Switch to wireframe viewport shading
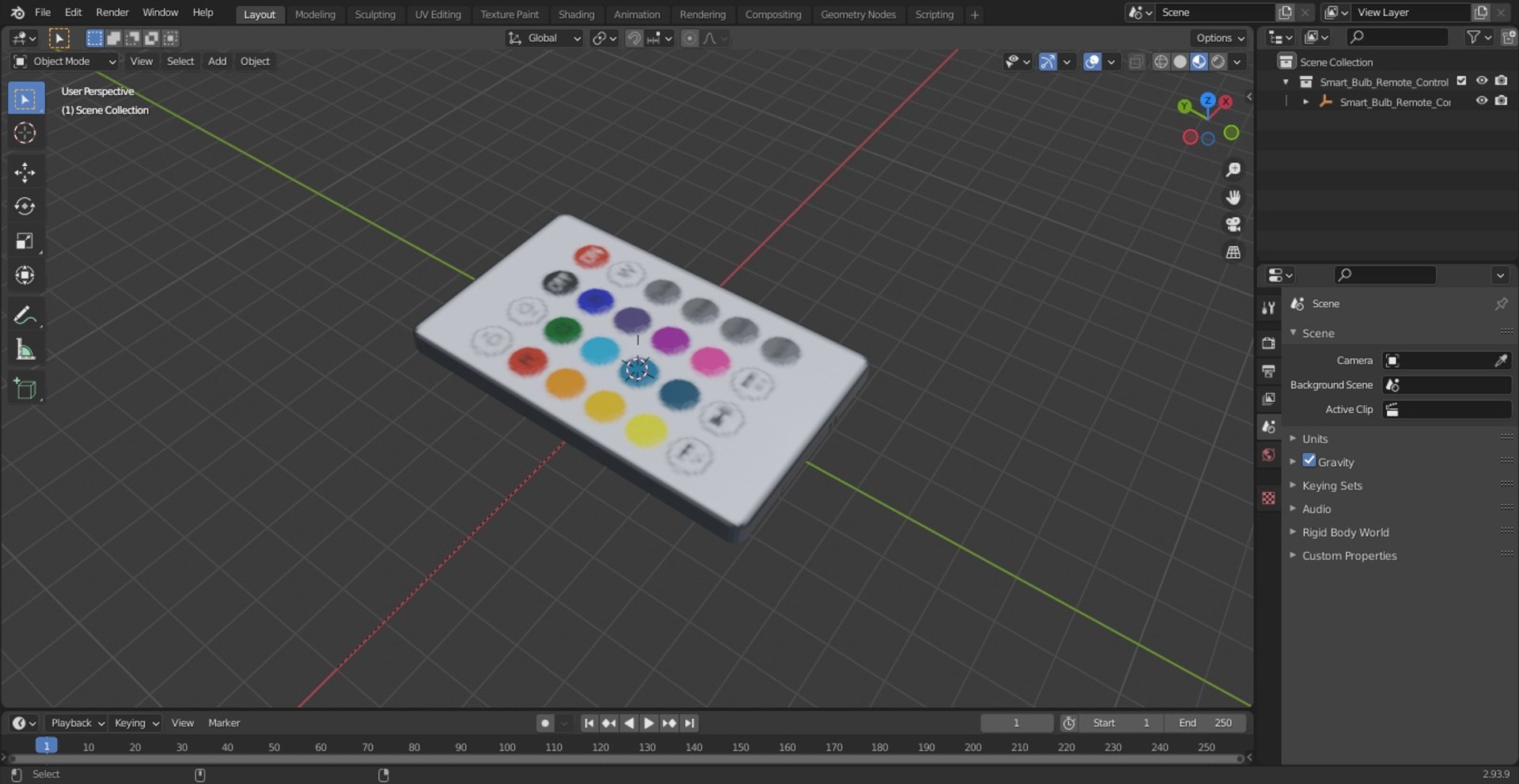The image size is (1519, 784). point(1161,62)
